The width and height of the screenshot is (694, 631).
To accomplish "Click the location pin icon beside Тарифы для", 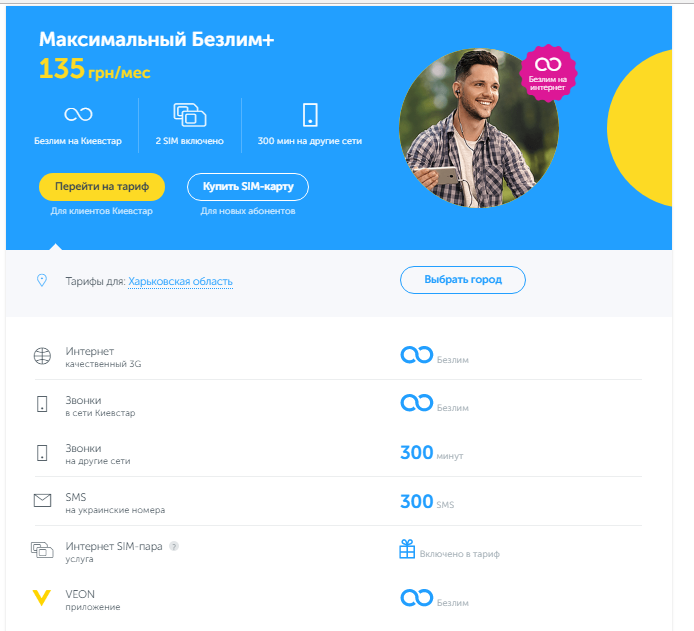I will click(x=42, y=280).
